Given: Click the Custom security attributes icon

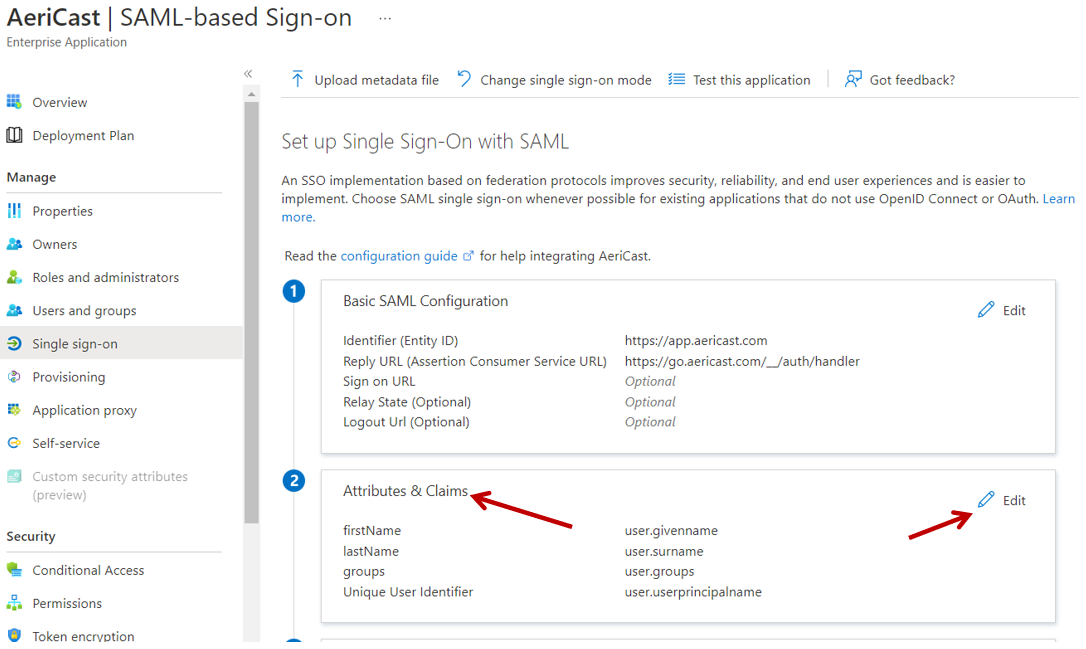Looking at the screenshot, I should coord(14,477).
